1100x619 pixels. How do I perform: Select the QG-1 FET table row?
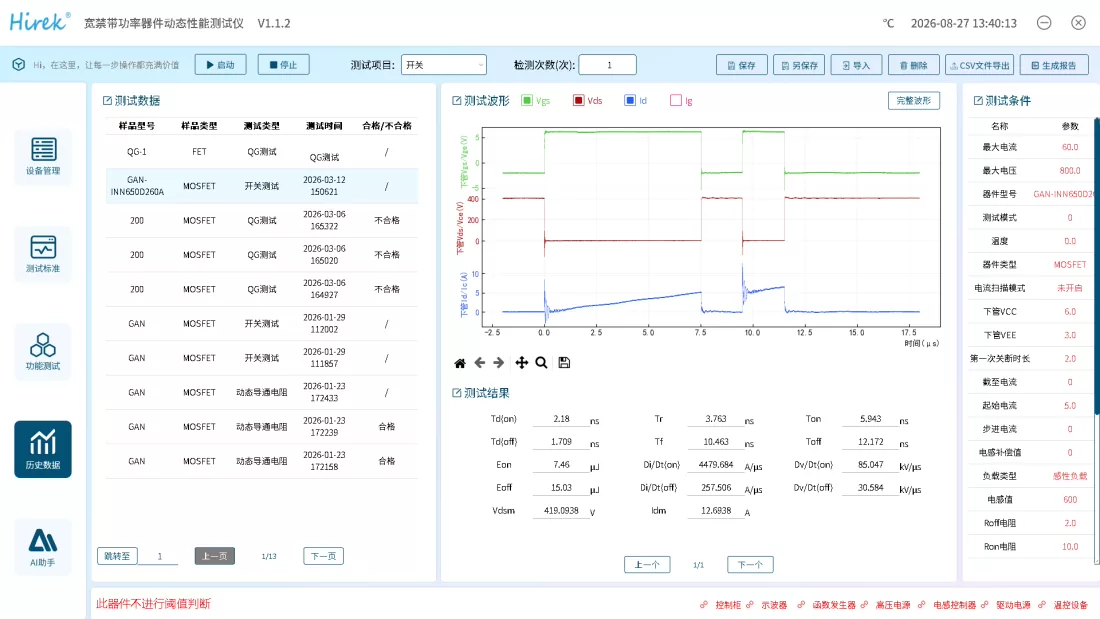click(262, 152)
